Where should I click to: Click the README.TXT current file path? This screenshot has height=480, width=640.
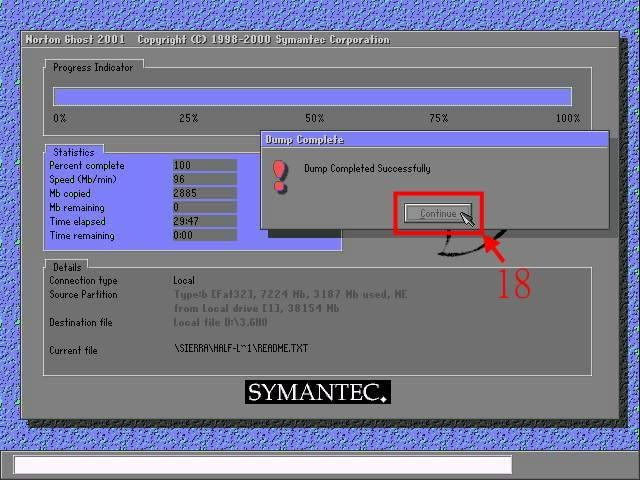click(241, 348)
